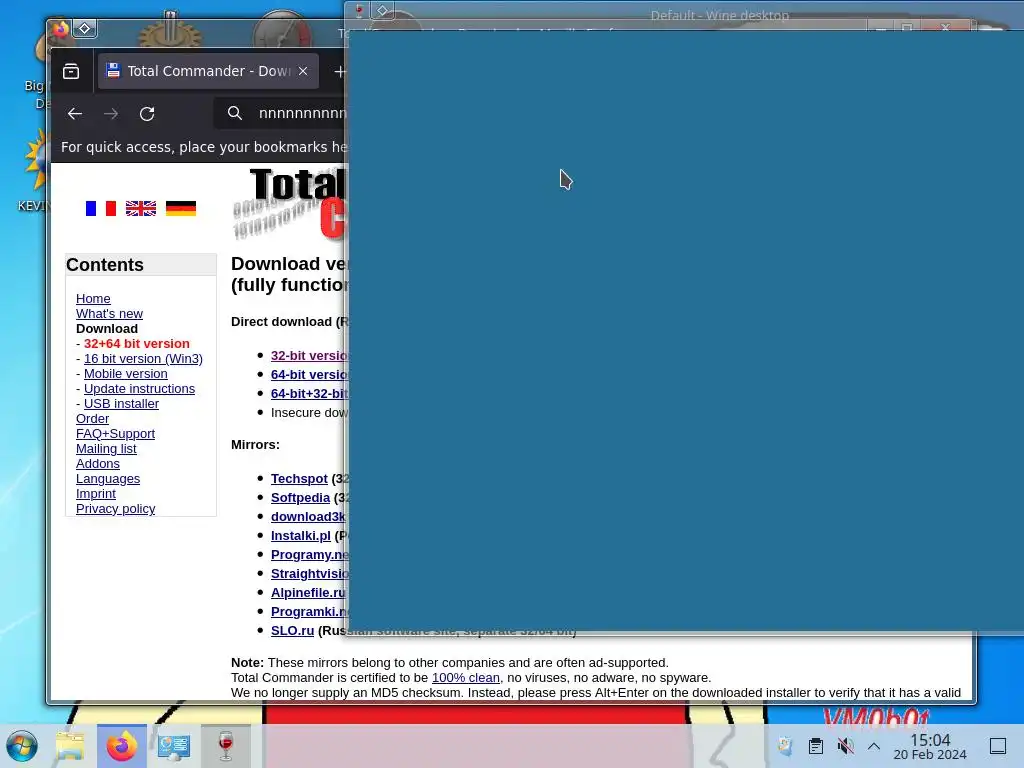This screenshot has width=1024, height=768.
Task: Open the Update instructions link
Action: click(139, 389)
